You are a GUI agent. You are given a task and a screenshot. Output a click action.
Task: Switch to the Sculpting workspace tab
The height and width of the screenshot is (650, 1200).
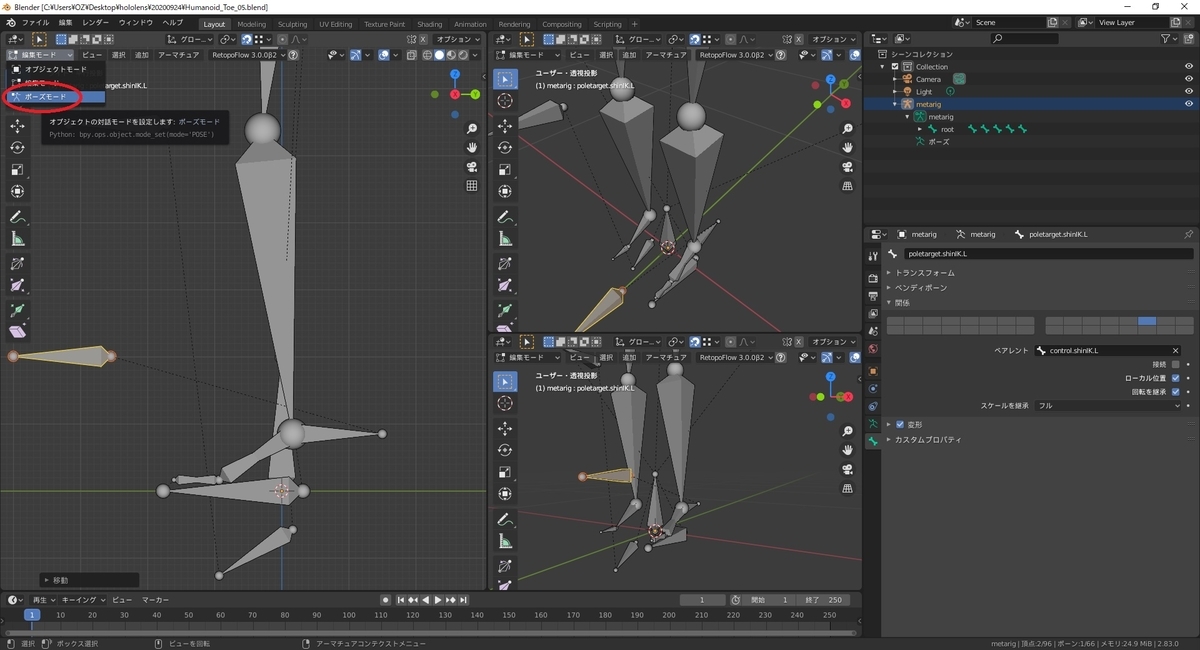pyautogui.click(x=293, y=24)
